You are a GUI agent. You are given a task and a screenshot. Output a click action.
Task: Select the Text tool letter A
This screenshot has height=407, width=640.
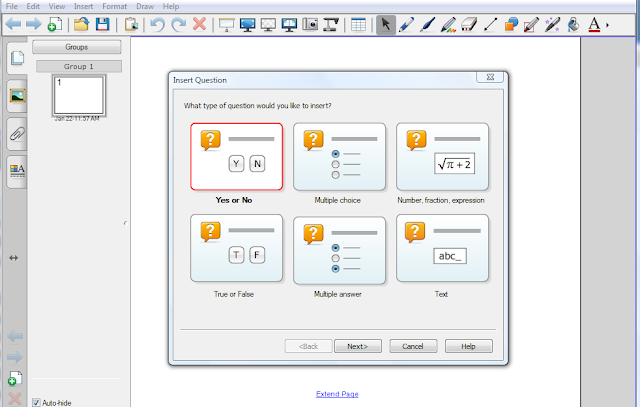pyautogui.click(x=594, y=24)
